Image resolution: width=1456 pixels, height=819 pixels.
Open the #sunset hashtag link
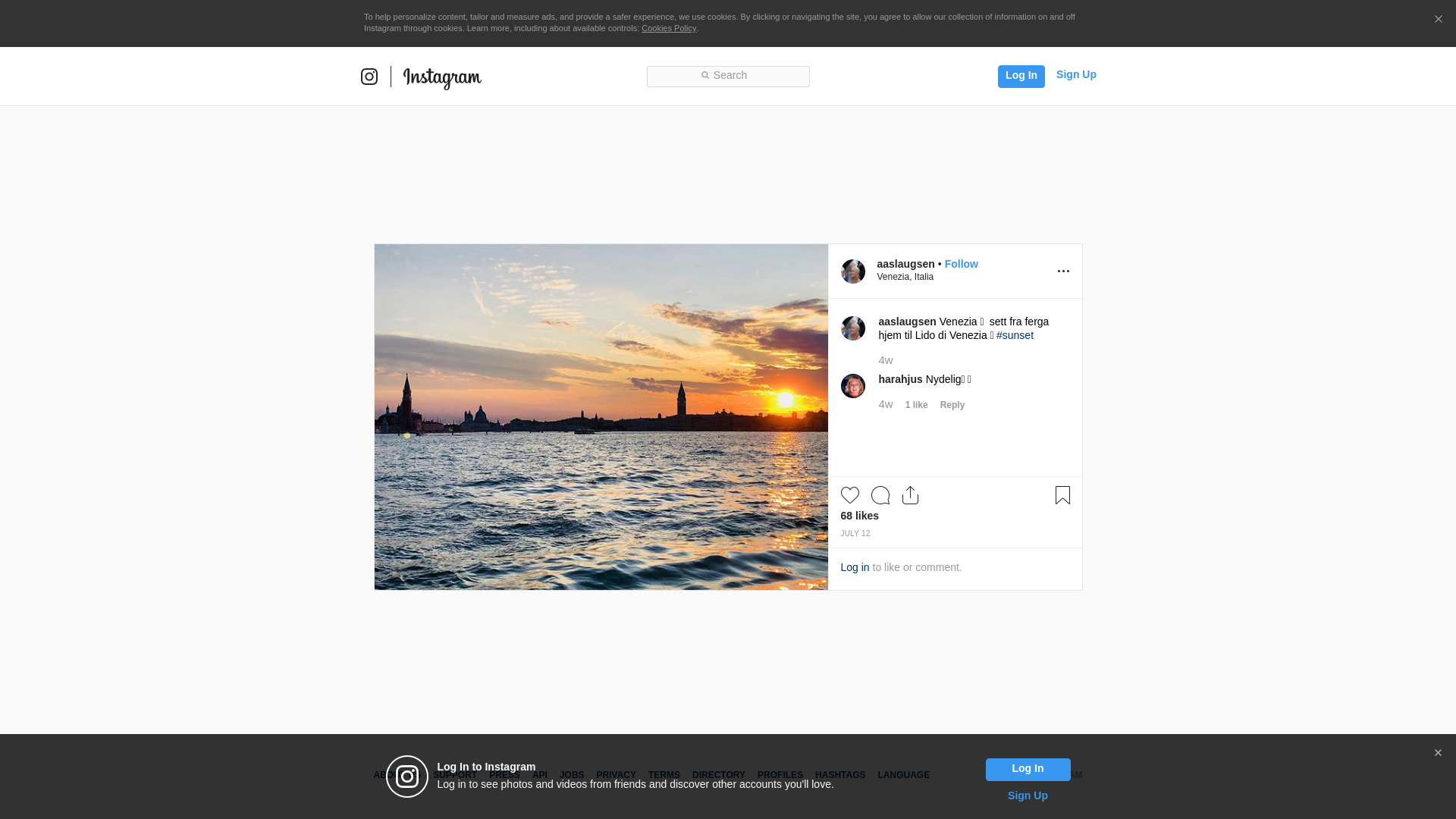1015,335
